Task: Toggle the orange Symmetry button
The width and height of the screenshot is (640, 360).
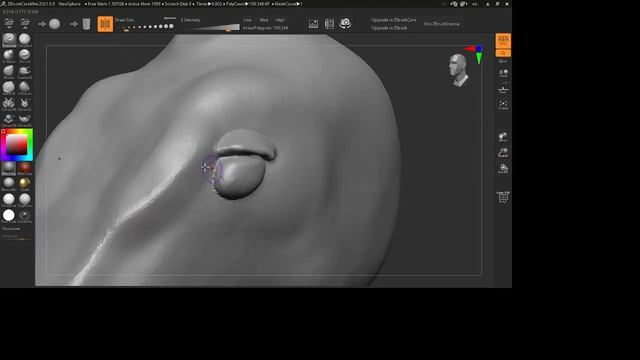Action: point(105,24)
